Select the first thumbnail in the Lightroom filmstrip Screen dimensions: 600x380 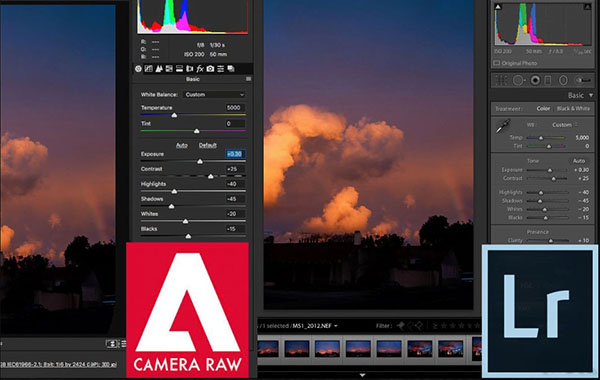click(267, 349)
